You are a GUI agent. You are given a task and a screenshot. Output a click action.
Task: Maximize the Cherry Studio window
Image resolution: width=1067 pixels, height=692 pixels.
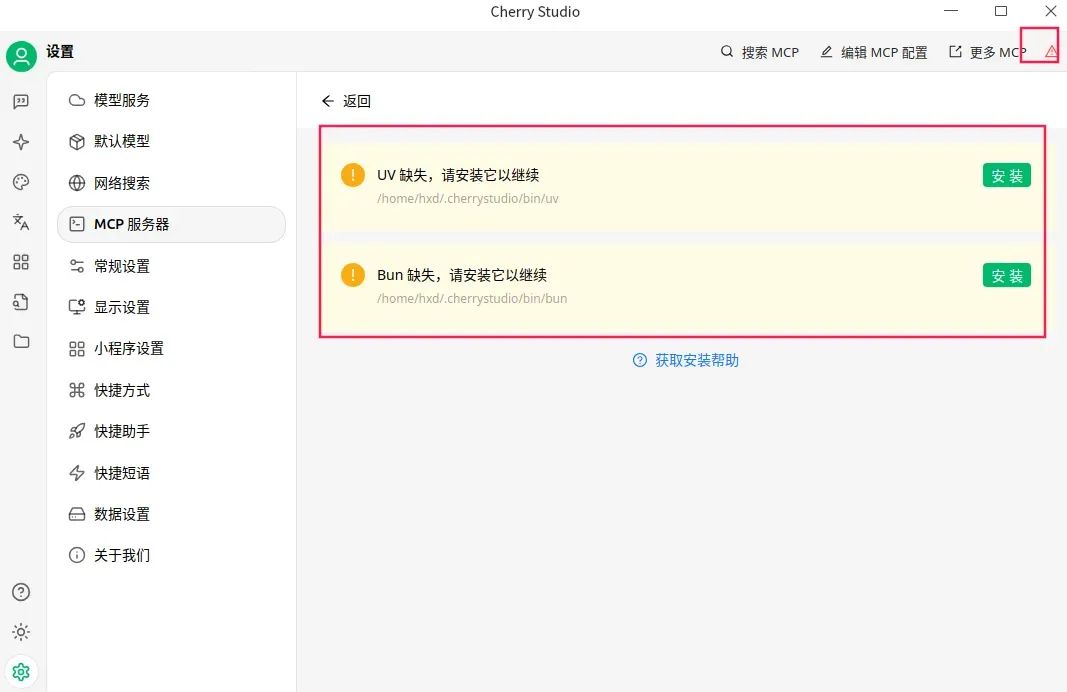[x=1001, y=11]
